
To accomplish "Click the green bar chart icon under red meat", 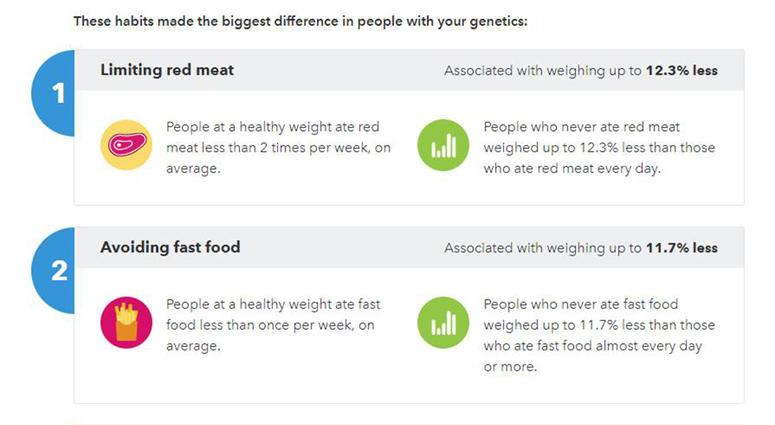I will coord(443,145).
